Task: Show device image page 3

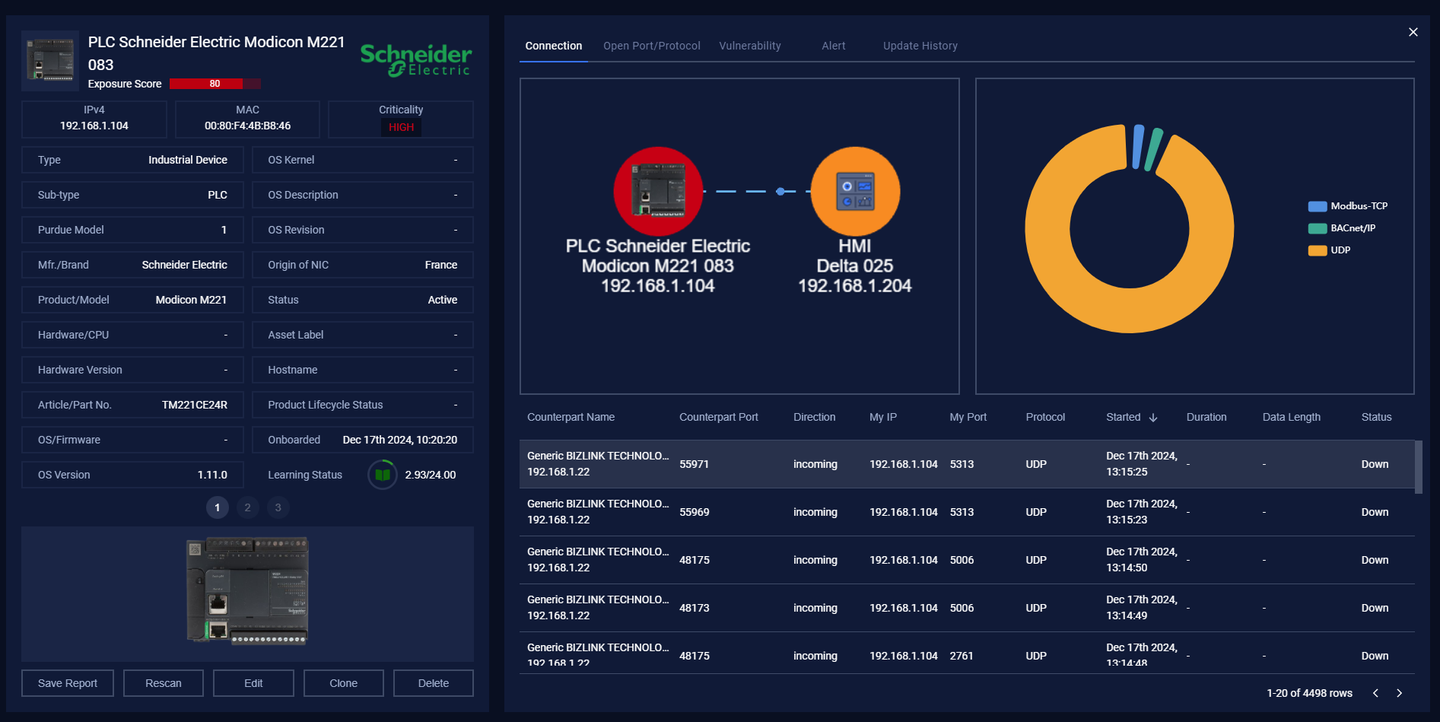Action: (x=278, y=508)
